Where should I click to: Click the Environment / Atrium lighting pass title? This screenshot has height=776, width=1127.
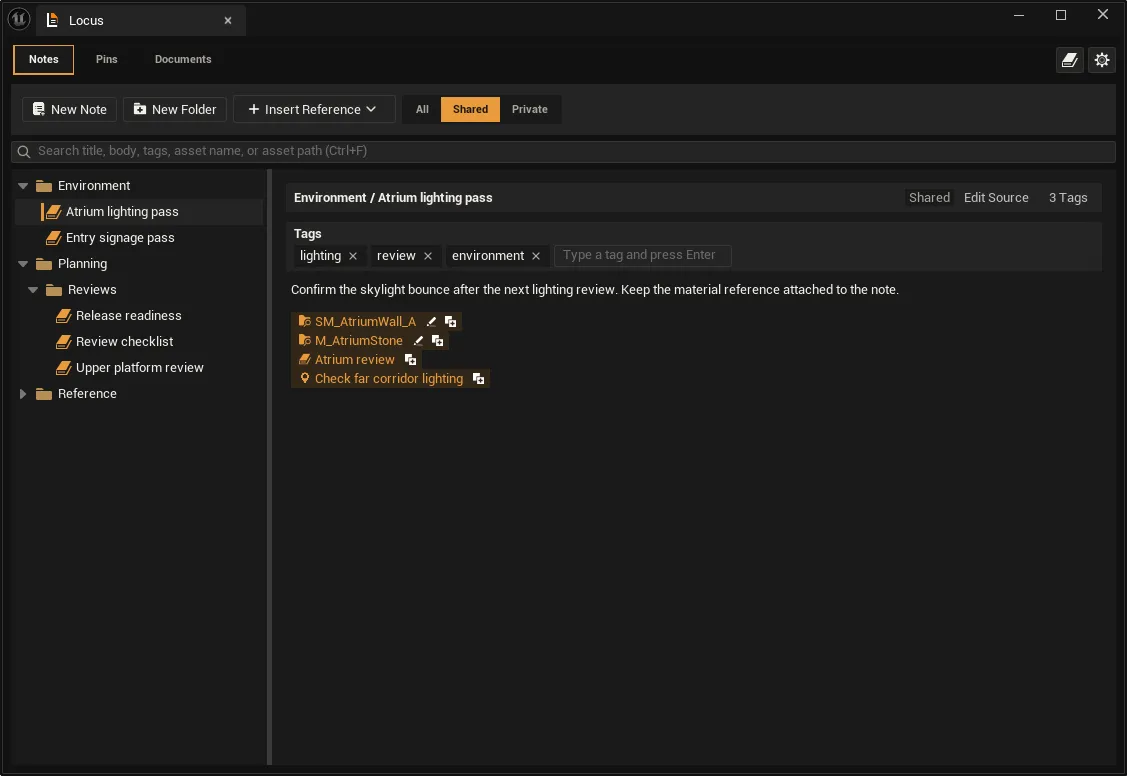(393, 198)
